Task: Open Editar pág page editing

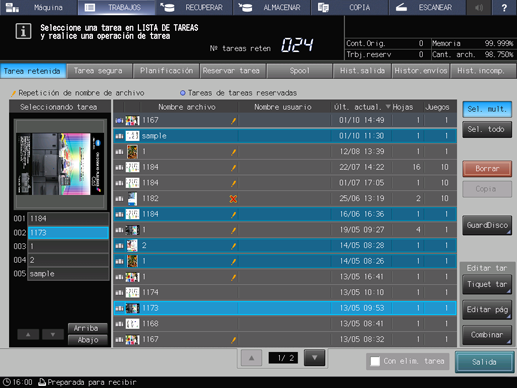Action: click(x=487, y=310)
